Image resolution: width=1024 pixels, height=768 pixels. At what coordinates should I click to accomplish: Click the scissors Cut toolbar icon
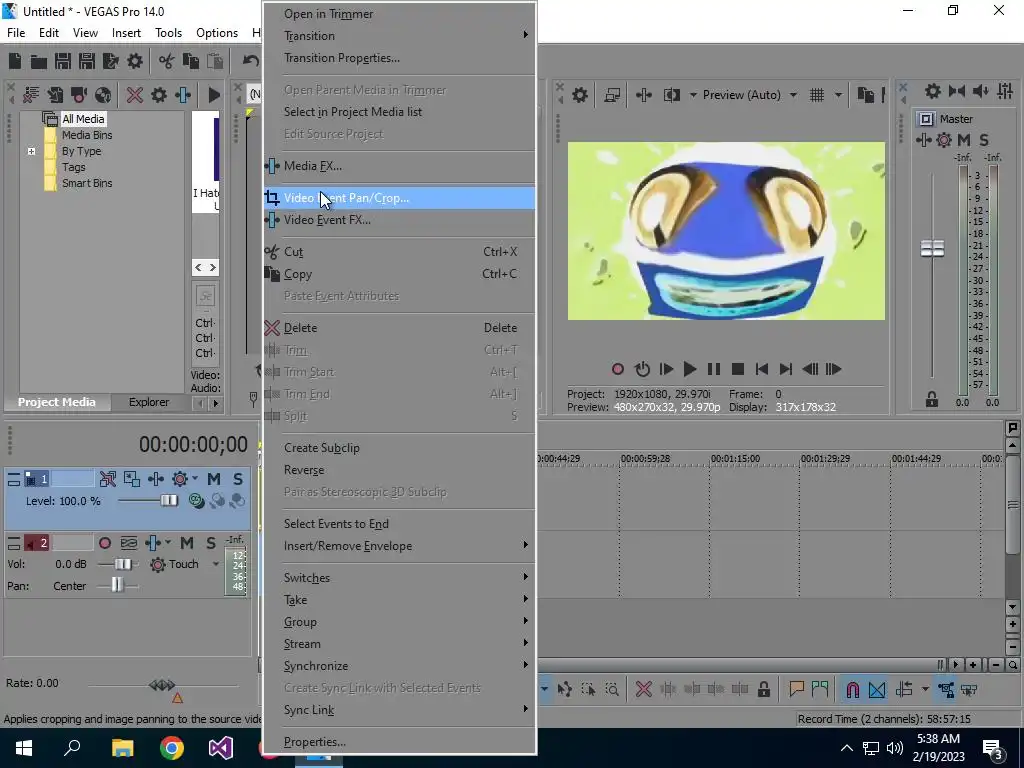click(x=167, y=61)
